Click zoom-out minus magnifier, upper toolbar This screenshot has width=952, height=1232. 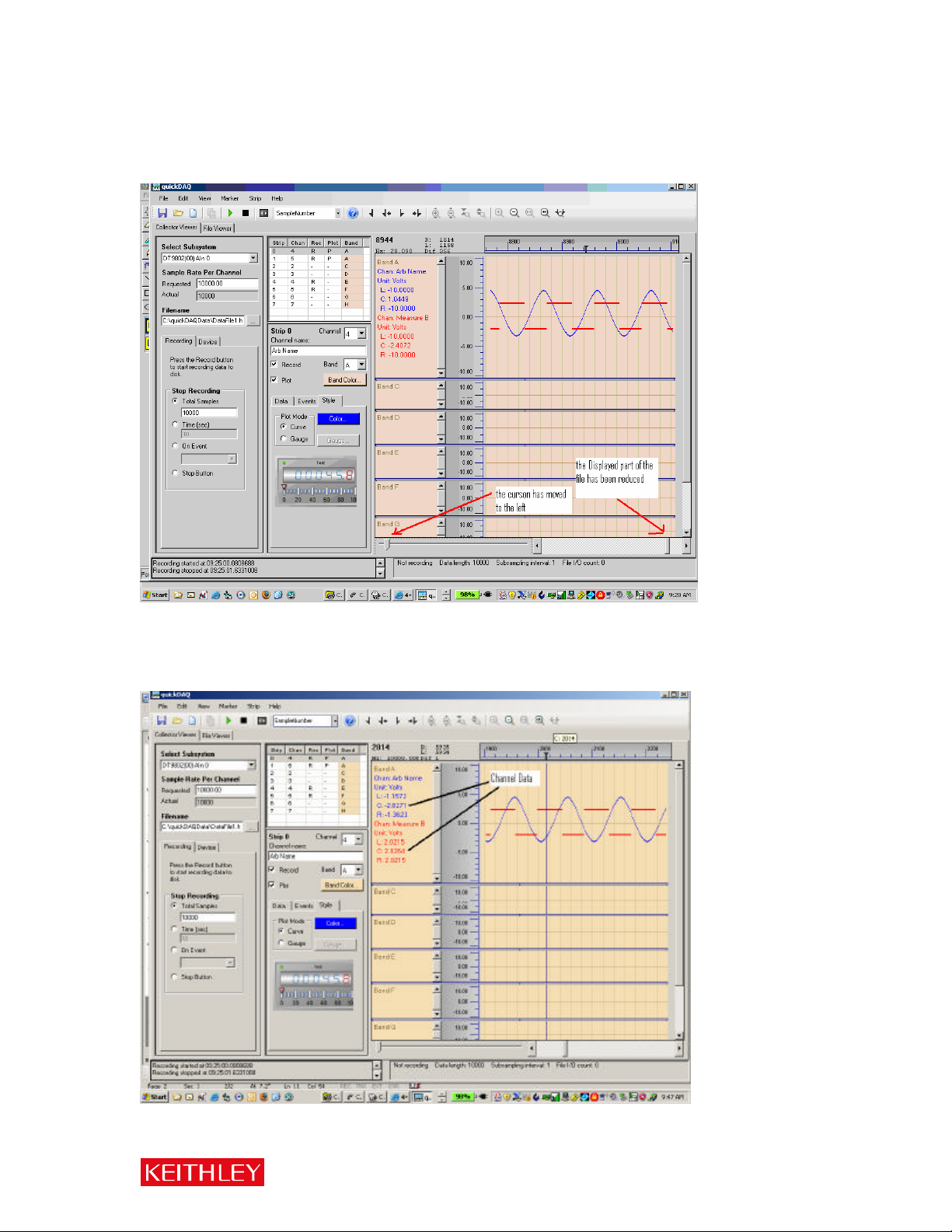tap(514, 213)
